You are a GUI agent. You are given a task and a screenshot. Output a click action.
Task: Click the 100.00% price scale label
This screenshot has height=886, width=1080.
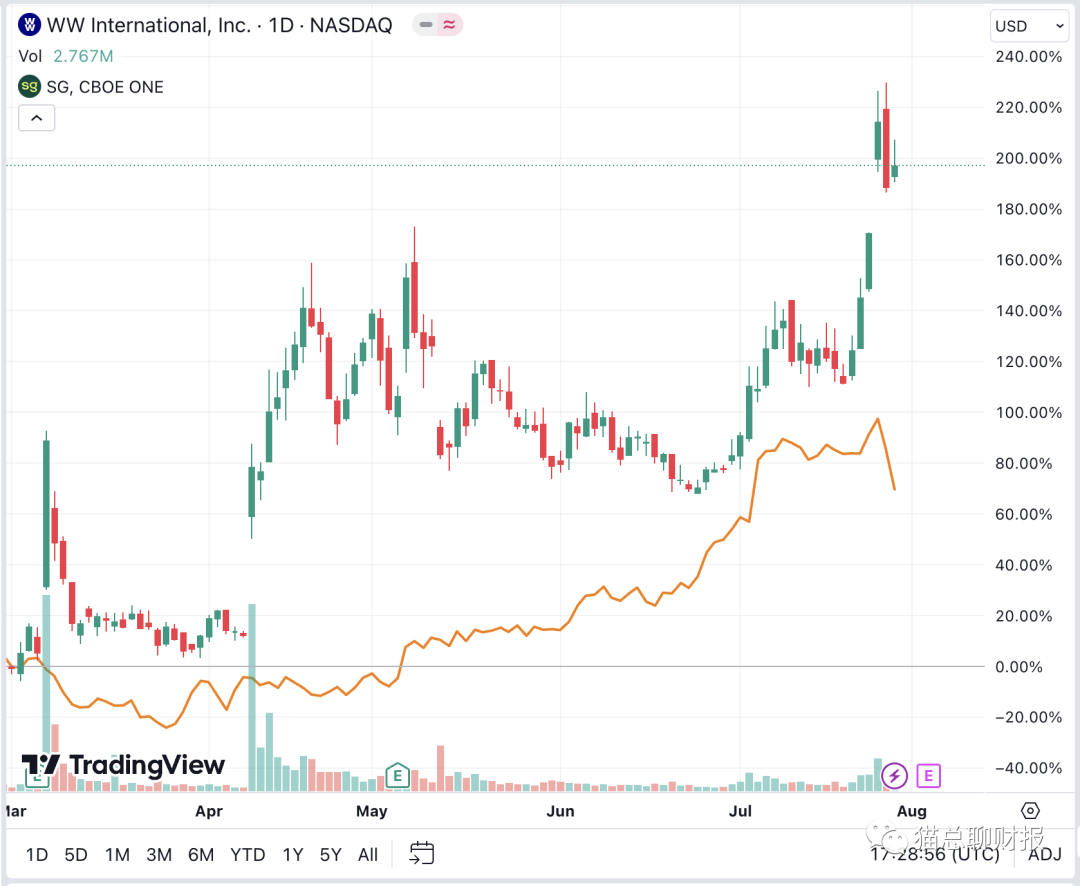[x=1028, y=413]
